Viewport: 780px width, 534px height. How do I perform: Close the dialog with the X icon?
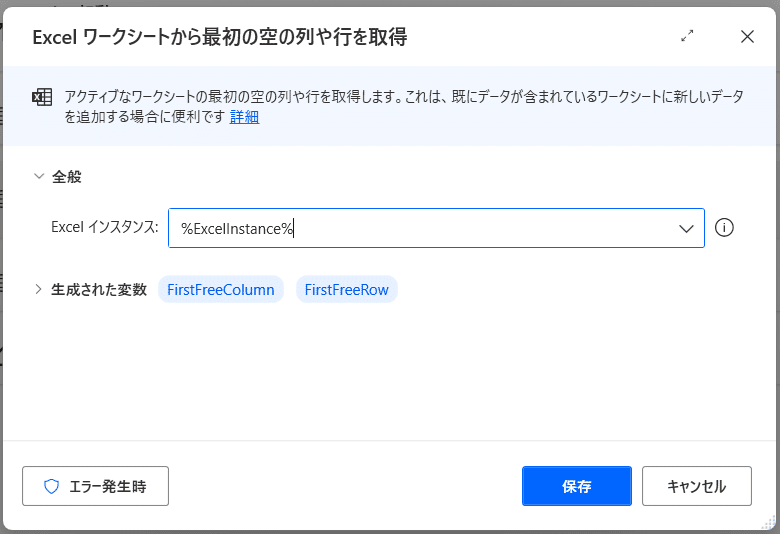(747, 36)
